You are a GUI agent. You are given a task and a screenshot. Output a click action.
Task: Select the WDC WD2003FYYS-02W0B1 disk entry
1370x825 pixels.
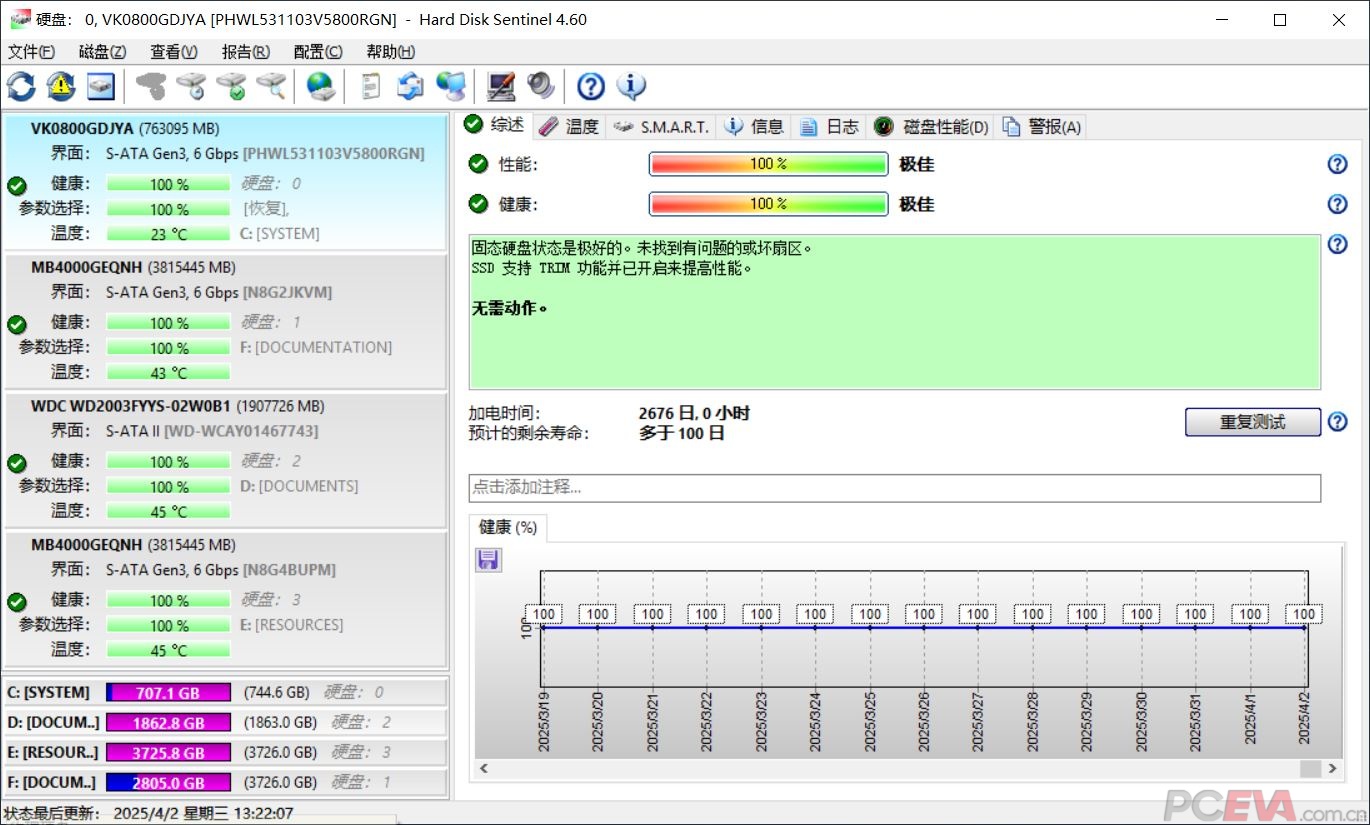pos(225,460)
